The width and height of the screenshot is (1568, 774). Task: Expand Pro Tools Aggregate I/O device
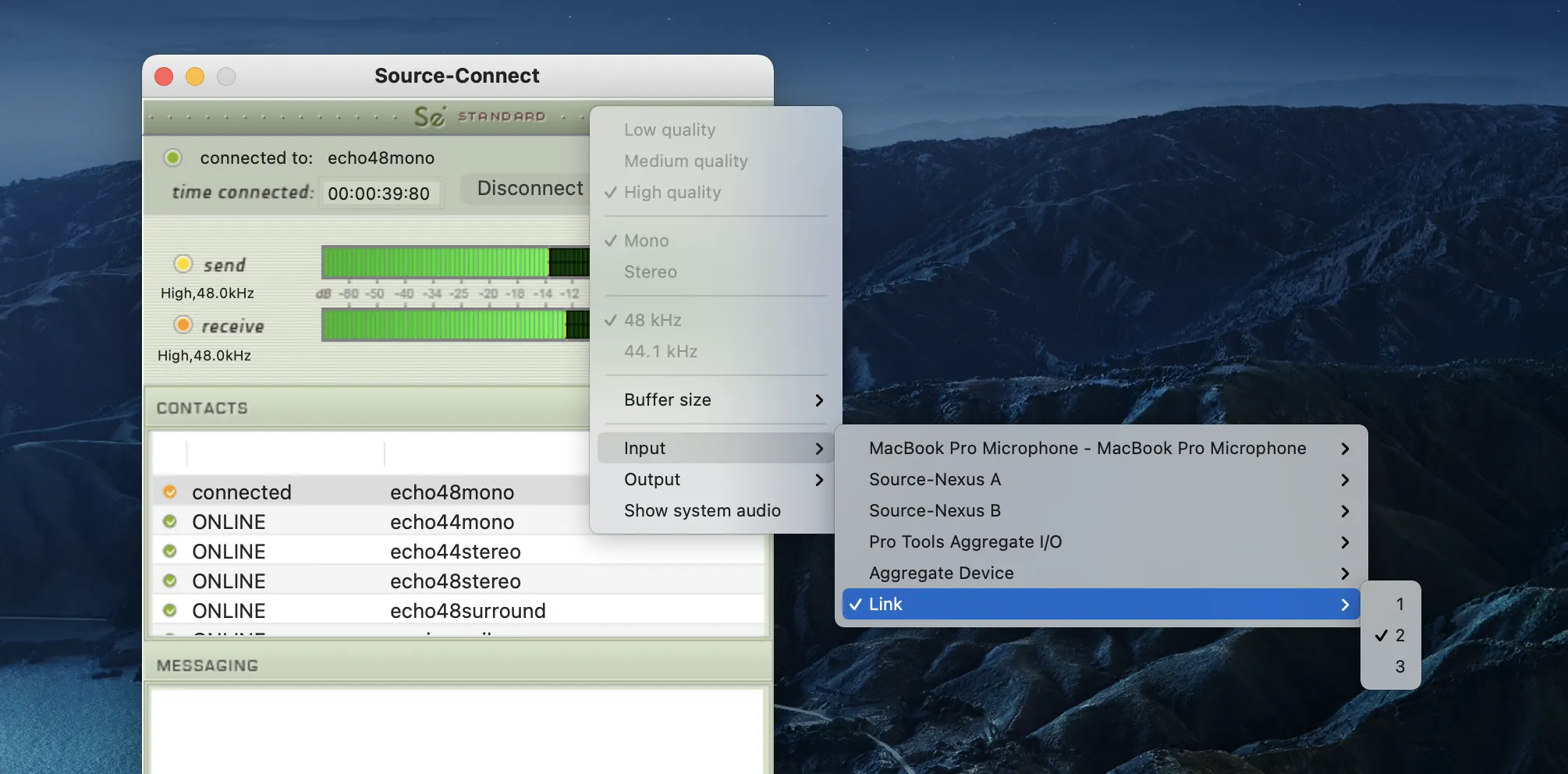pyautogui.click(x=1101, y=541)
